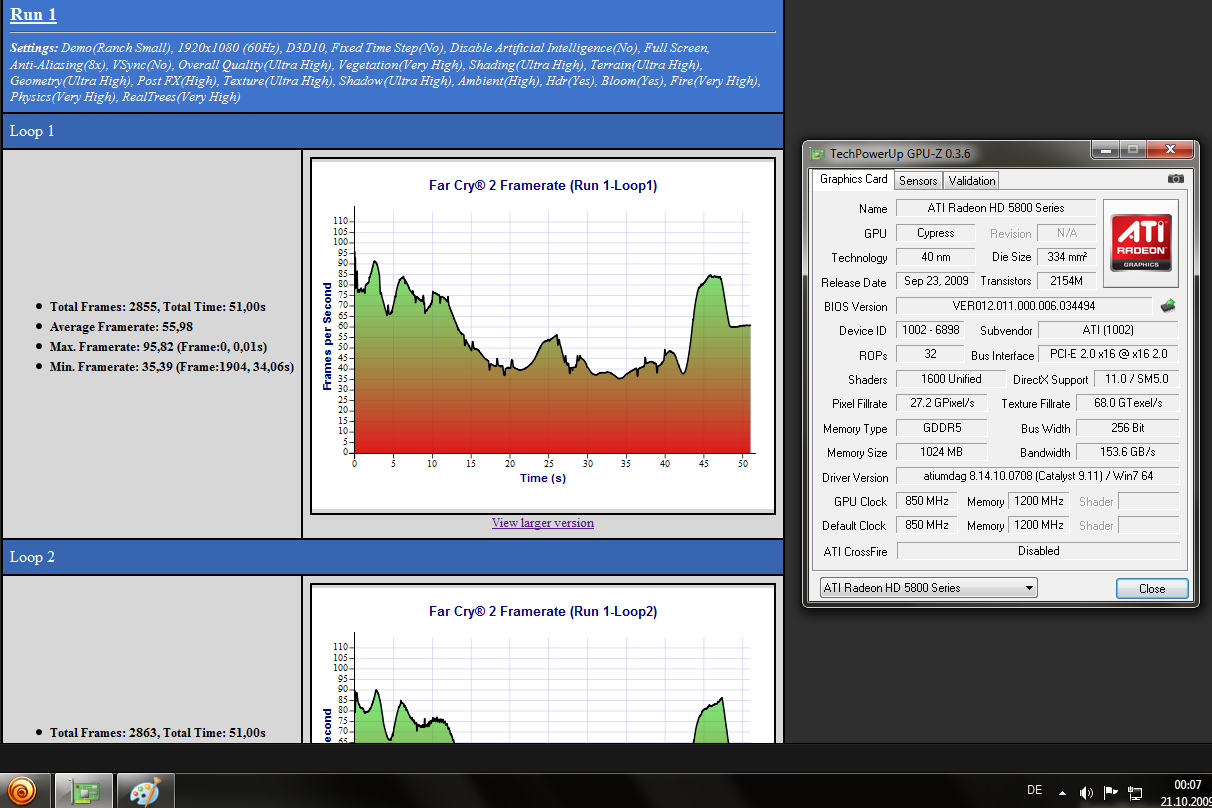Take a GPU-Z screenshot via the camera icon
Image resolution: width=1212 pixels, height=808 pixels.
1175,179
